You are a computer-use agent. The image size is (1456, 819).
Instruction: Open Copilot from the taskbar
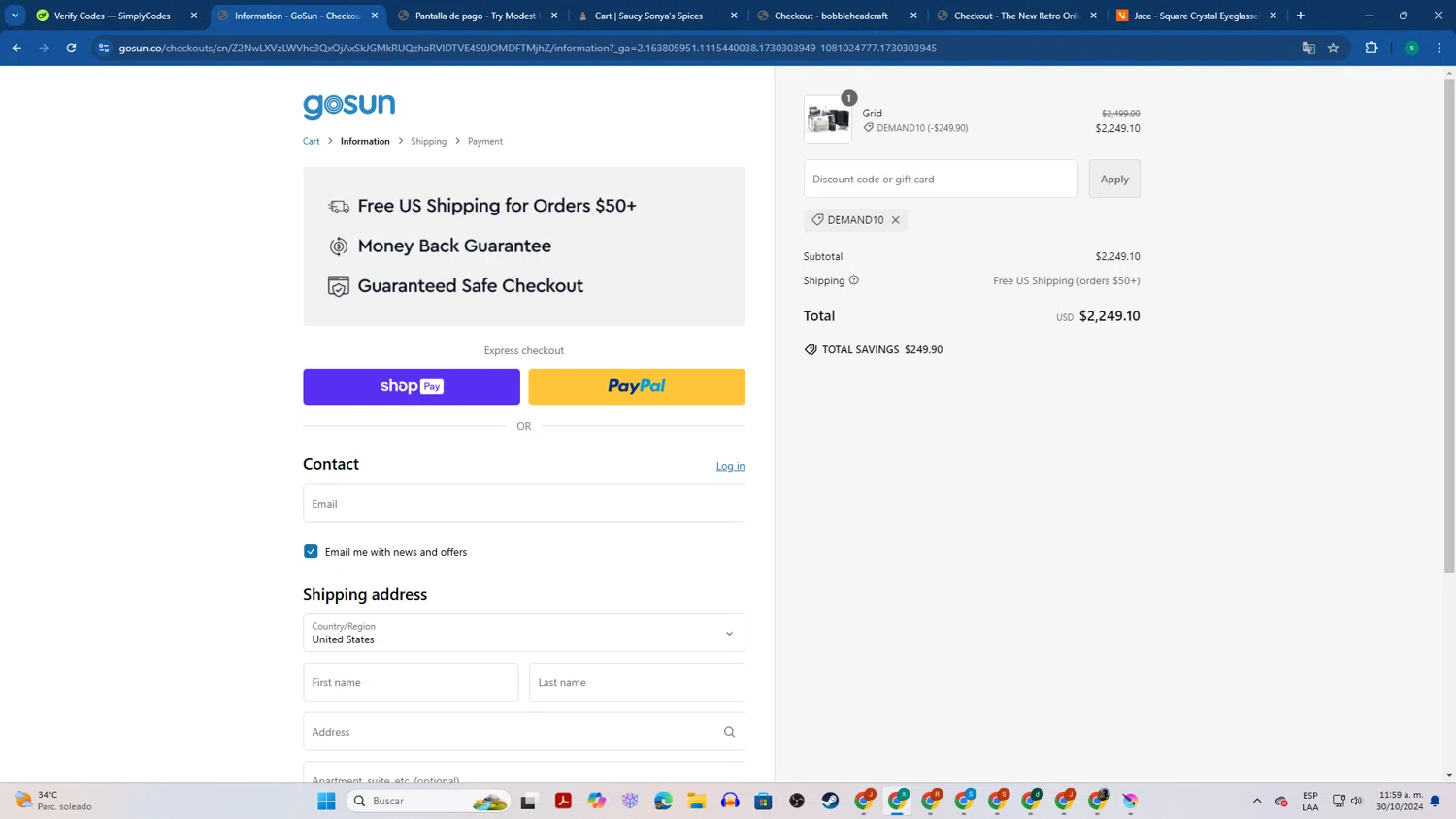pyautogui.click(x=596, y=801)
